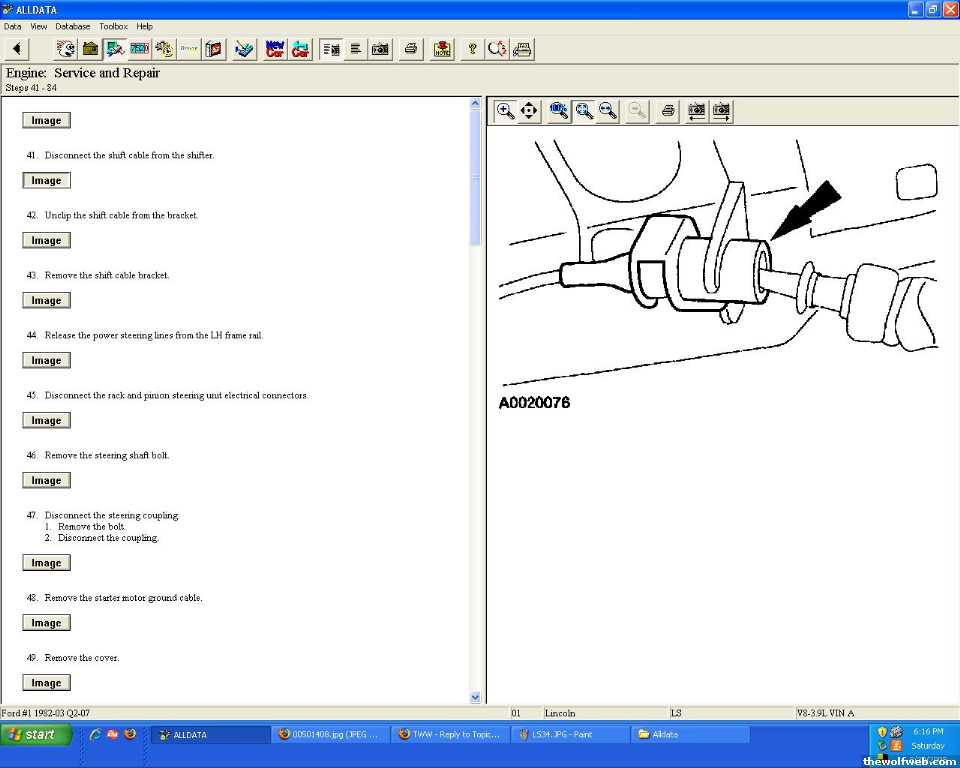
Task: Set image zoom to 100%
Action: click(x=559, y=111)
